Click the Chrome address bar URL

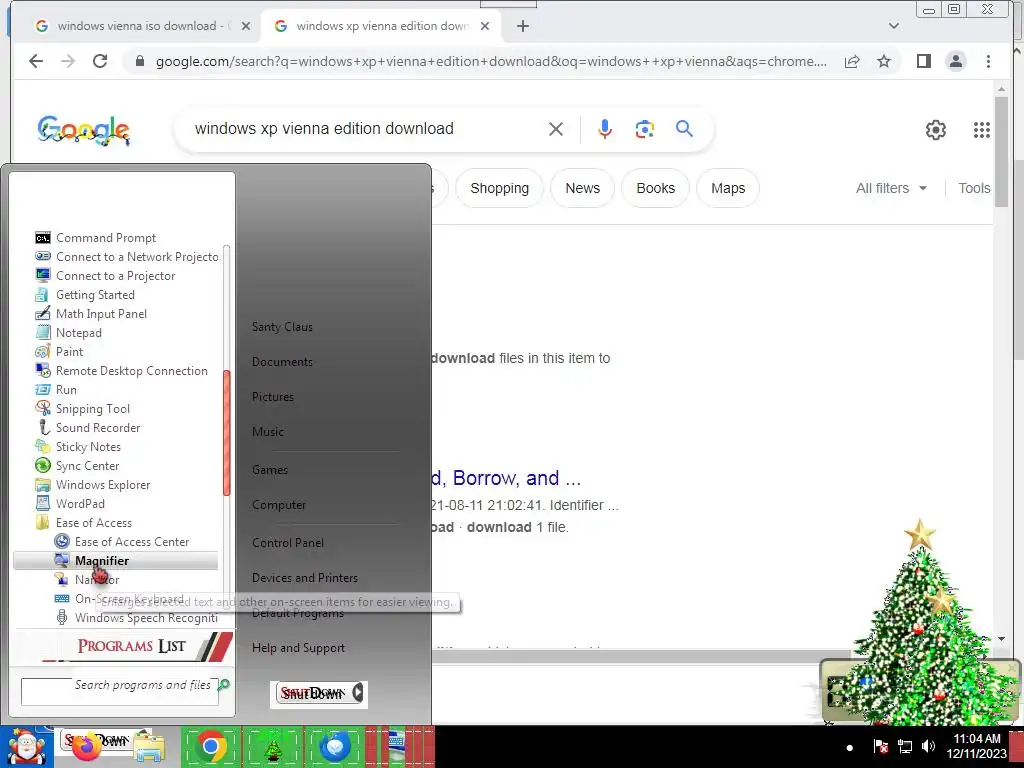click(491, 61)
